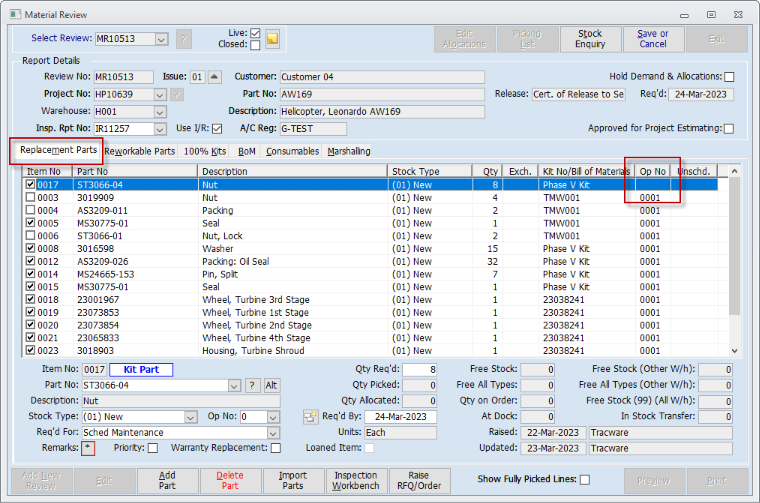
Task: Open the Warehouse H001 dropdown
Action: [x=160, y=112]
